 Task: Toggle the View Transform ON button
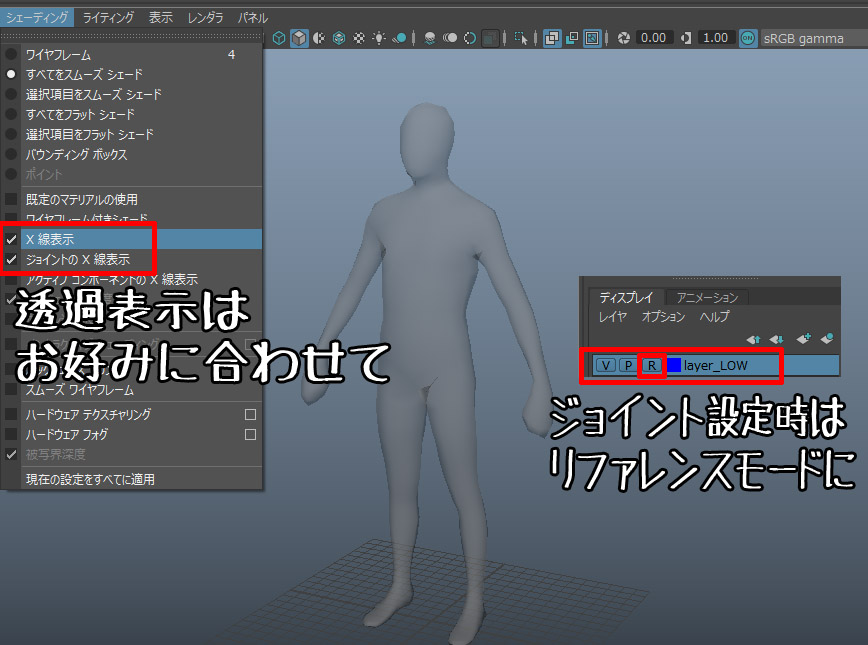pos(748,38)
